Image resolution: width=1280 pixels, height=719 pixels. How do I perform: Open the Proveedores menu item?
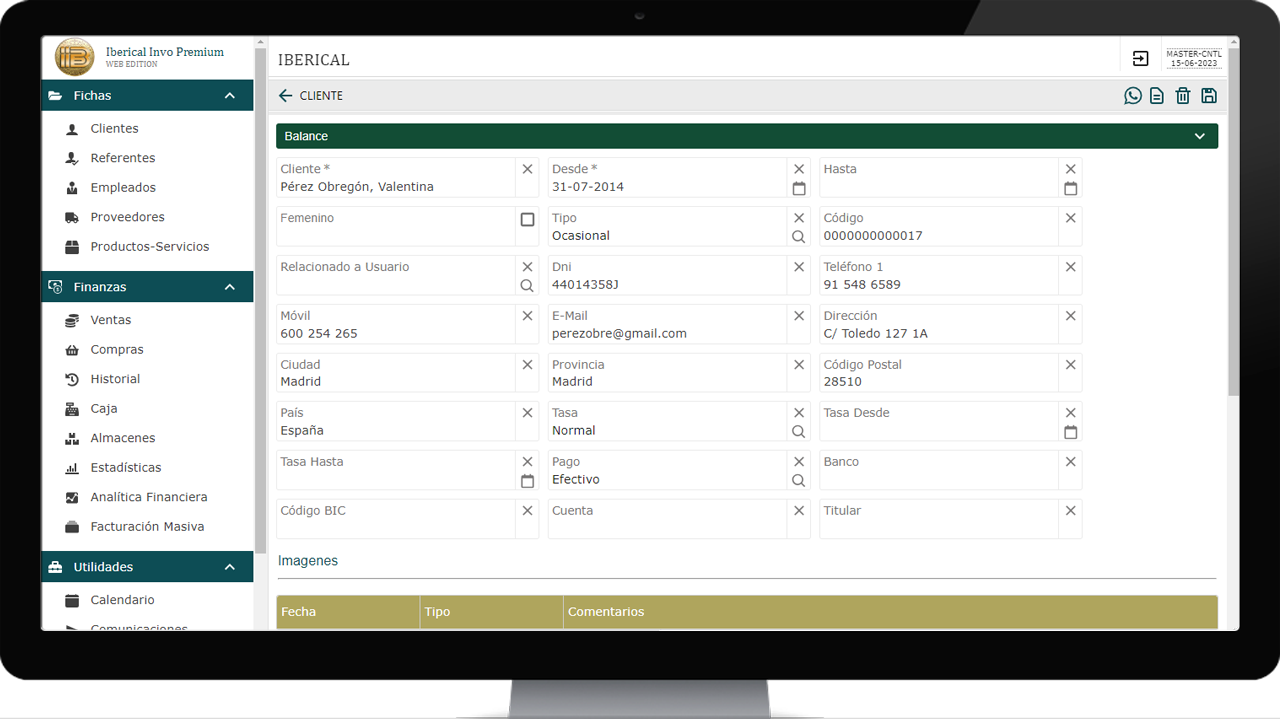[127, 217]
